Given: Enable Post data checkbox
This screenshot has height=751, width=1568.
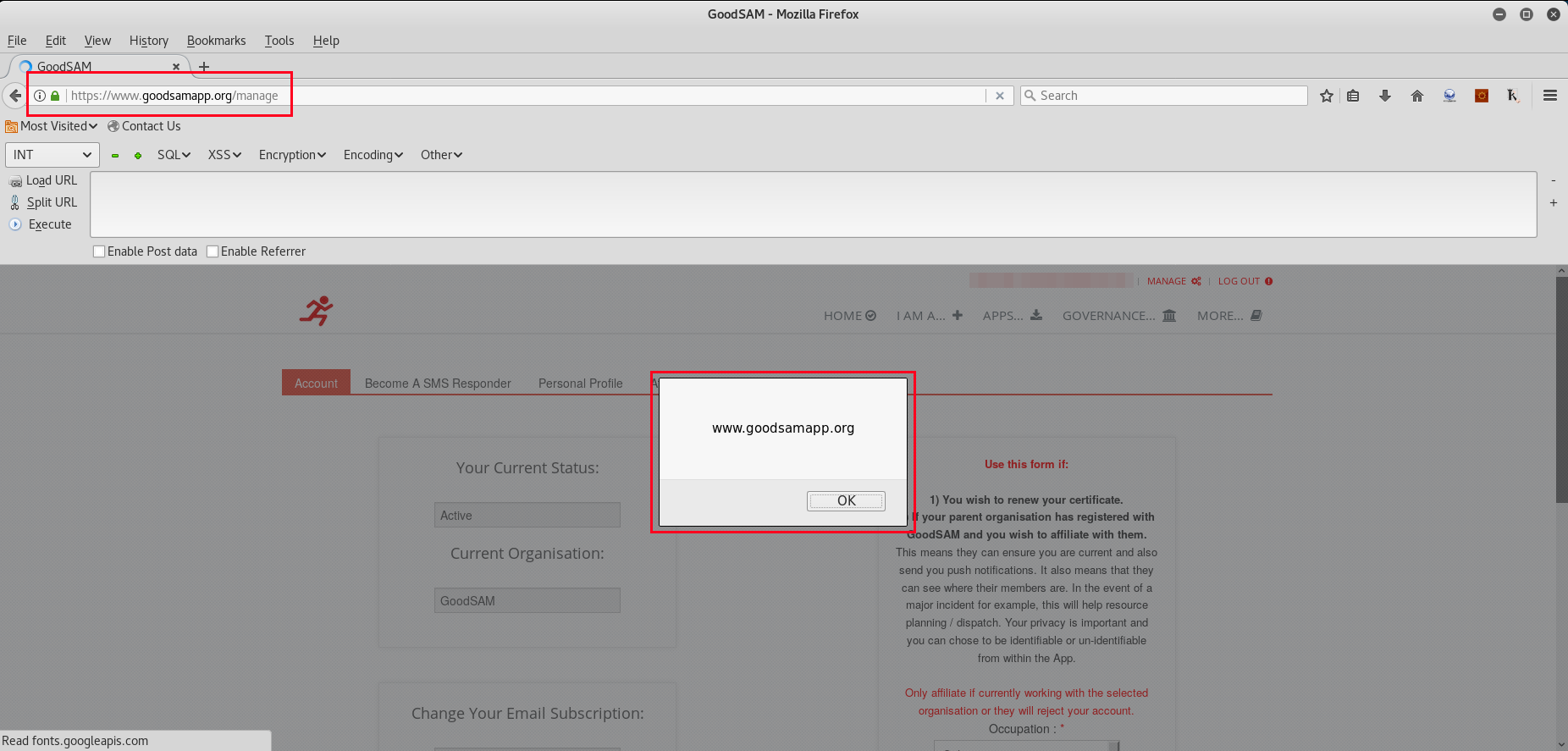Looking at the screenshot, I should click(x=99, y=251).
